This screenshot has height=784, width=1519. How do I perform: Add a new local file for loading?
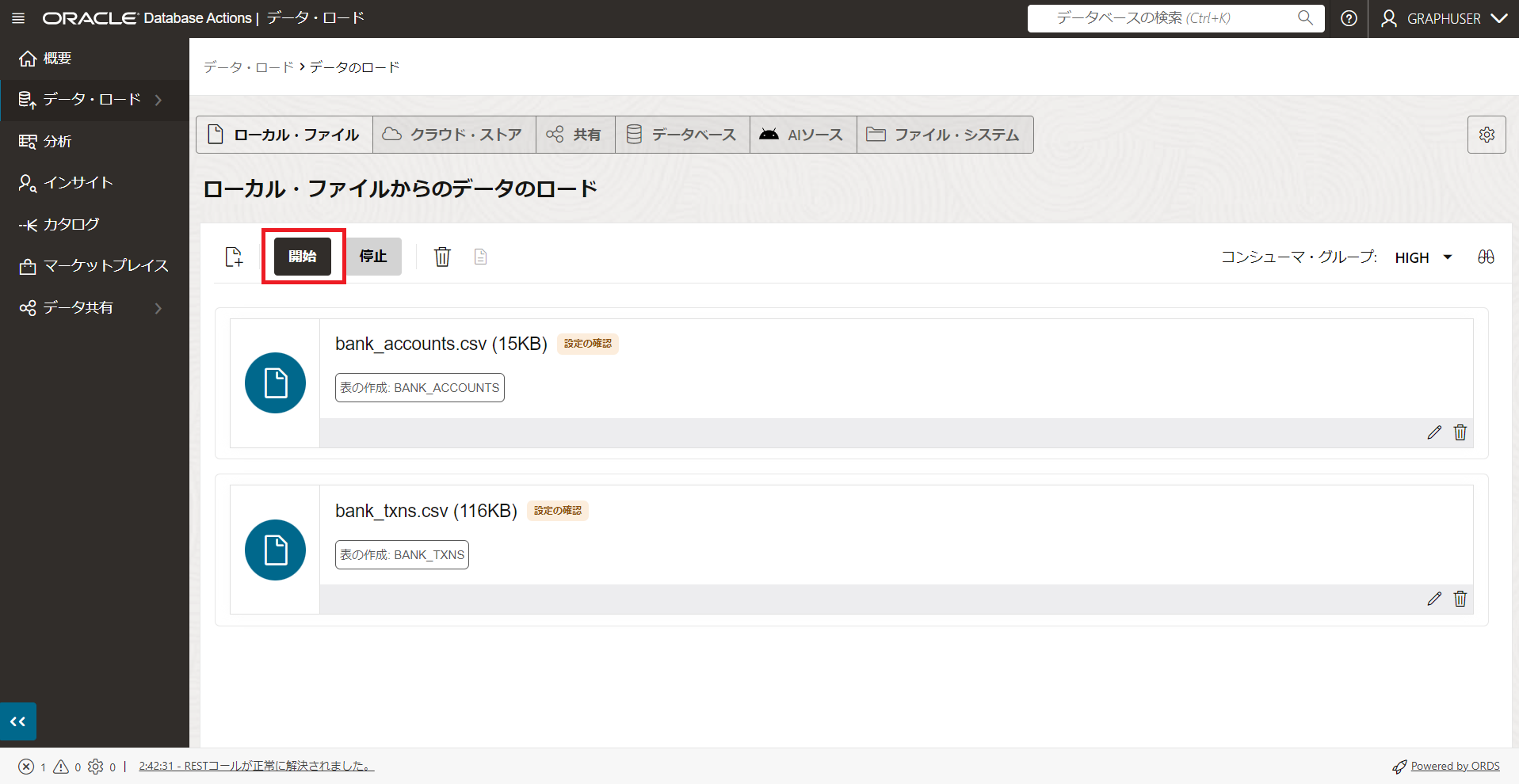[234, 256]
